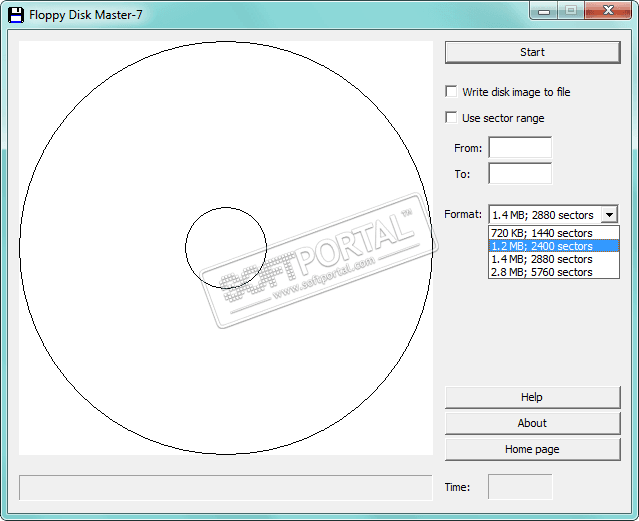The height and width of the screenshot is (521, 639).
Task: Open the Help button
Action: 533,397
